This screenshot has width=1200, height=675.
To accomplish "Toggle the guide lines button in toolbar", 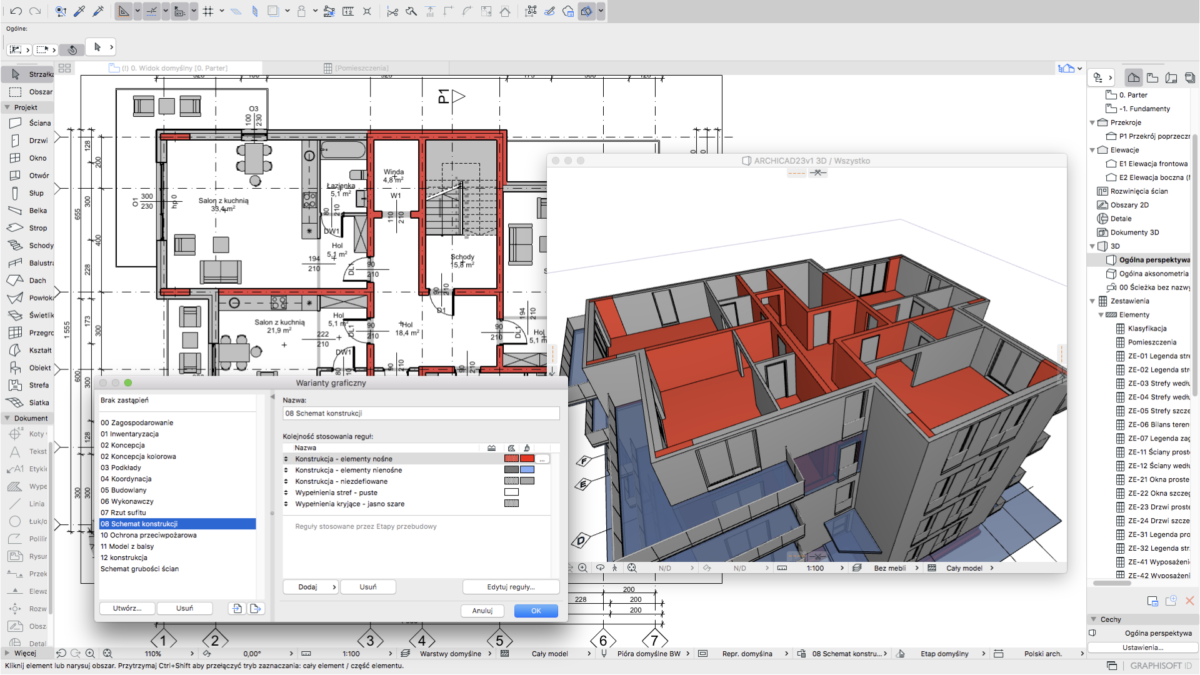I will point(153,12).
